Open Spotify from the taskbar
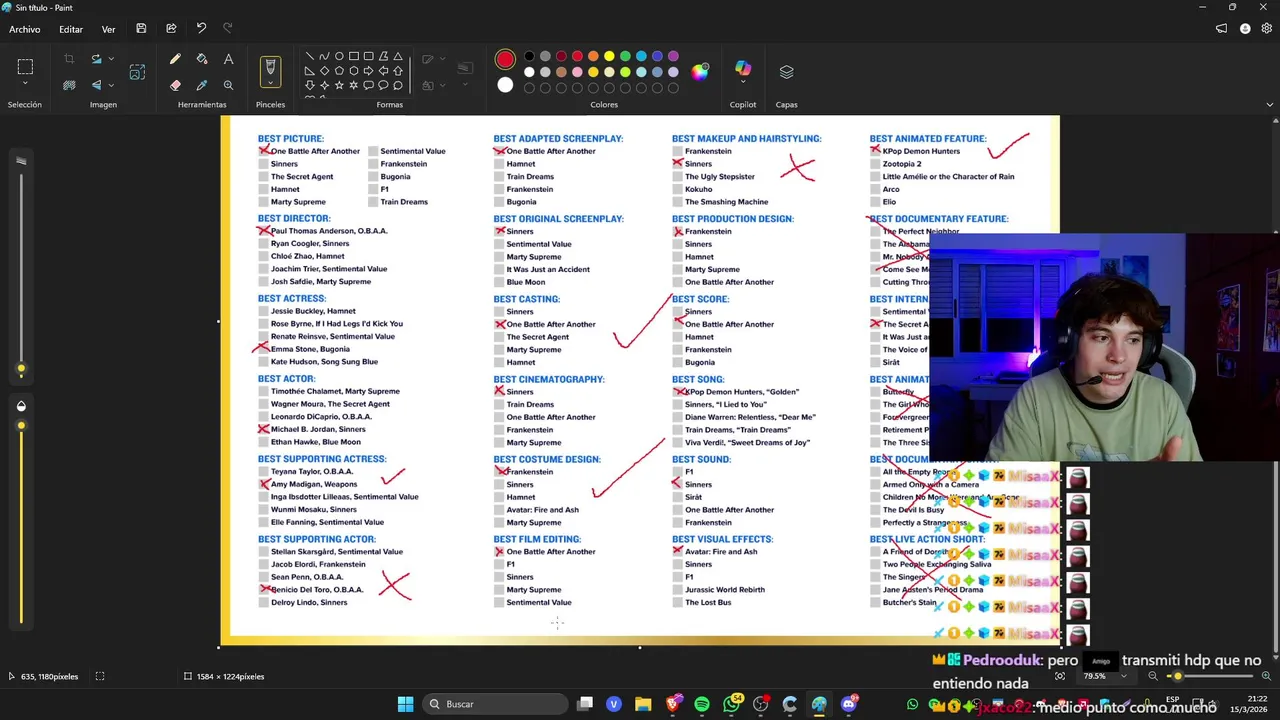This screenshot has width=1280, height=720. 702,704
